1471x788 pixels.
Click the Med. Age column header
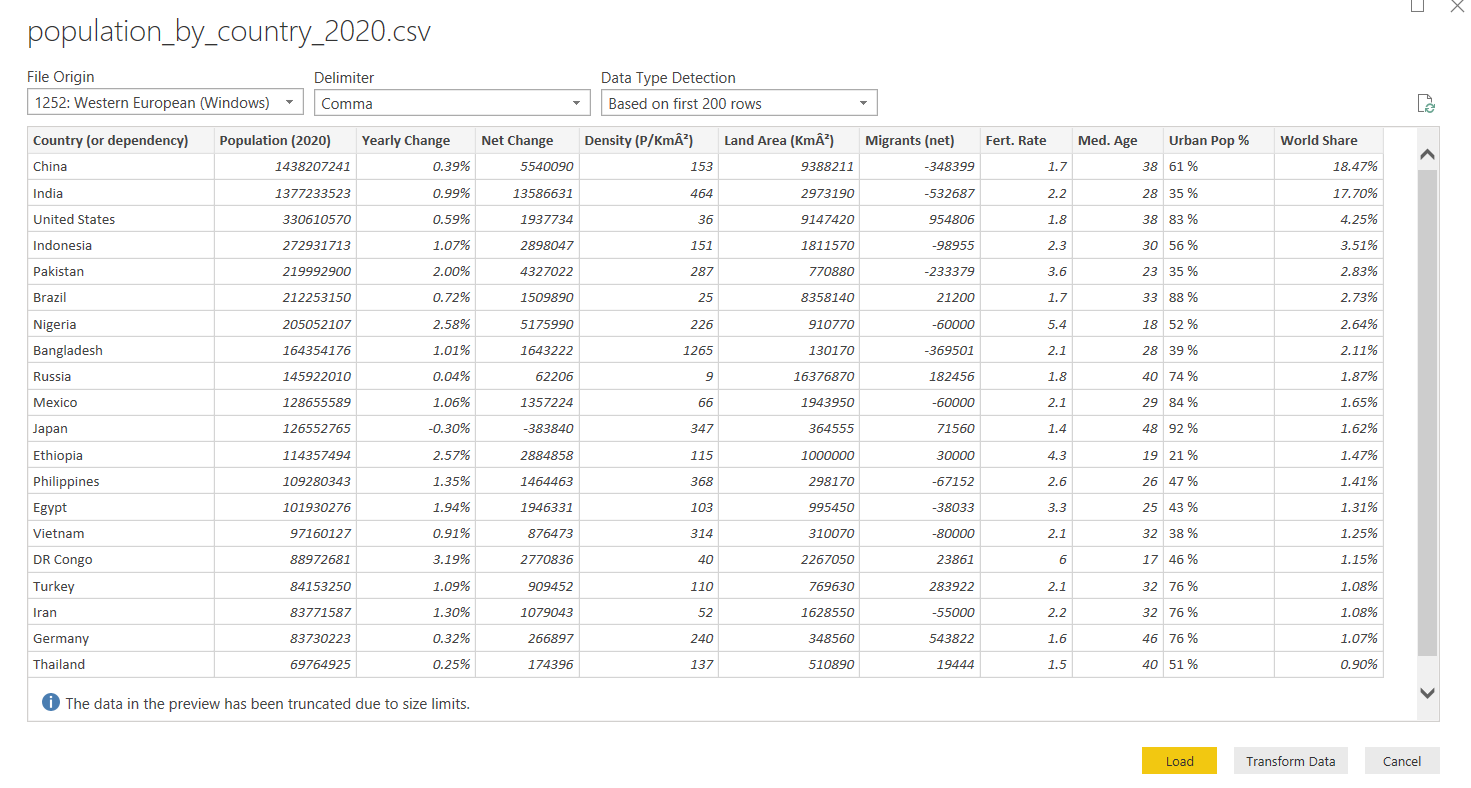(x=1108, y=141)
